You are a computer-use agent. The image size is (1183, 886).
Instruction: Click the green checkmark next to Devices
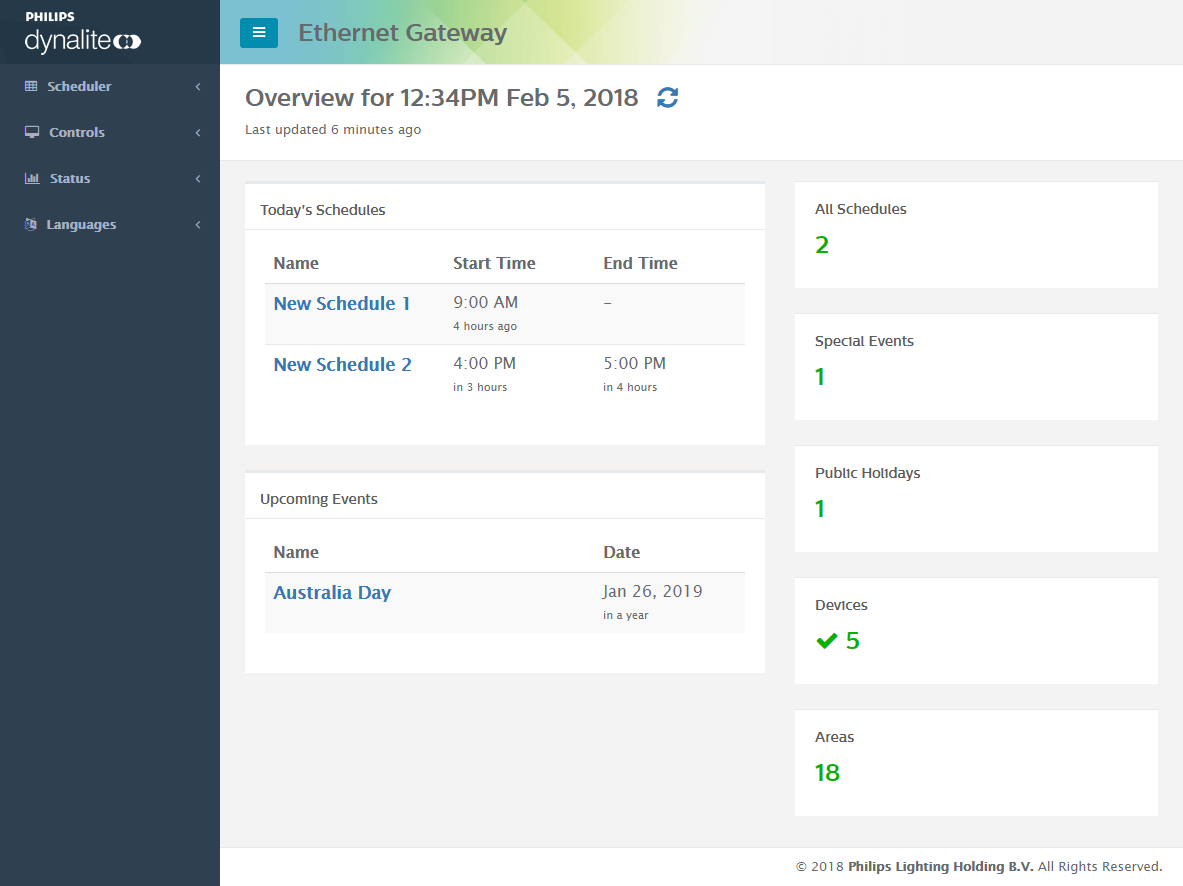[x=824, y=640]
